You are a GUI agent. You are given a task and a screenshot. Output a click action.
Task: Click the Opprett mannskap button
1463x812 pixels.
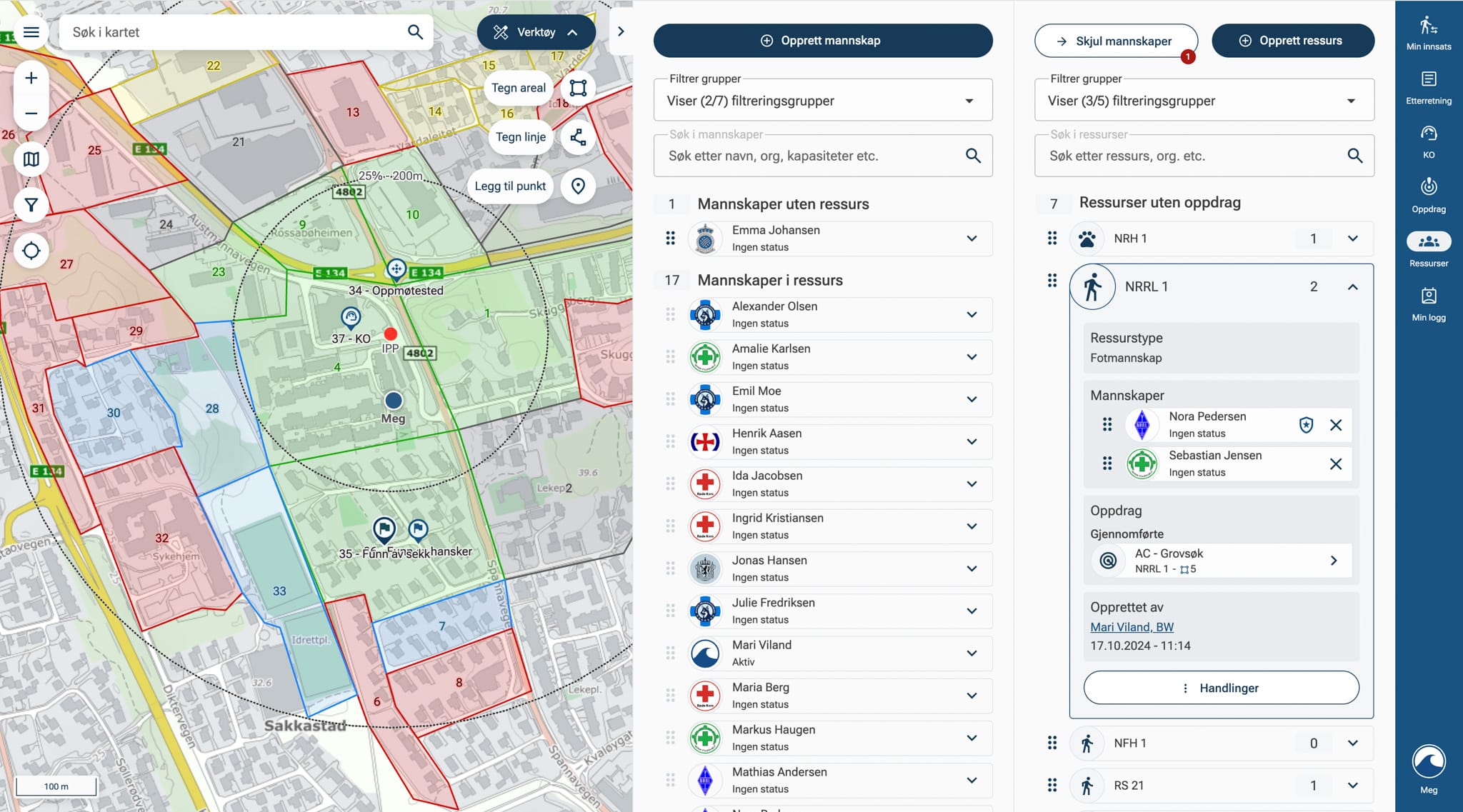coord(822,41)
